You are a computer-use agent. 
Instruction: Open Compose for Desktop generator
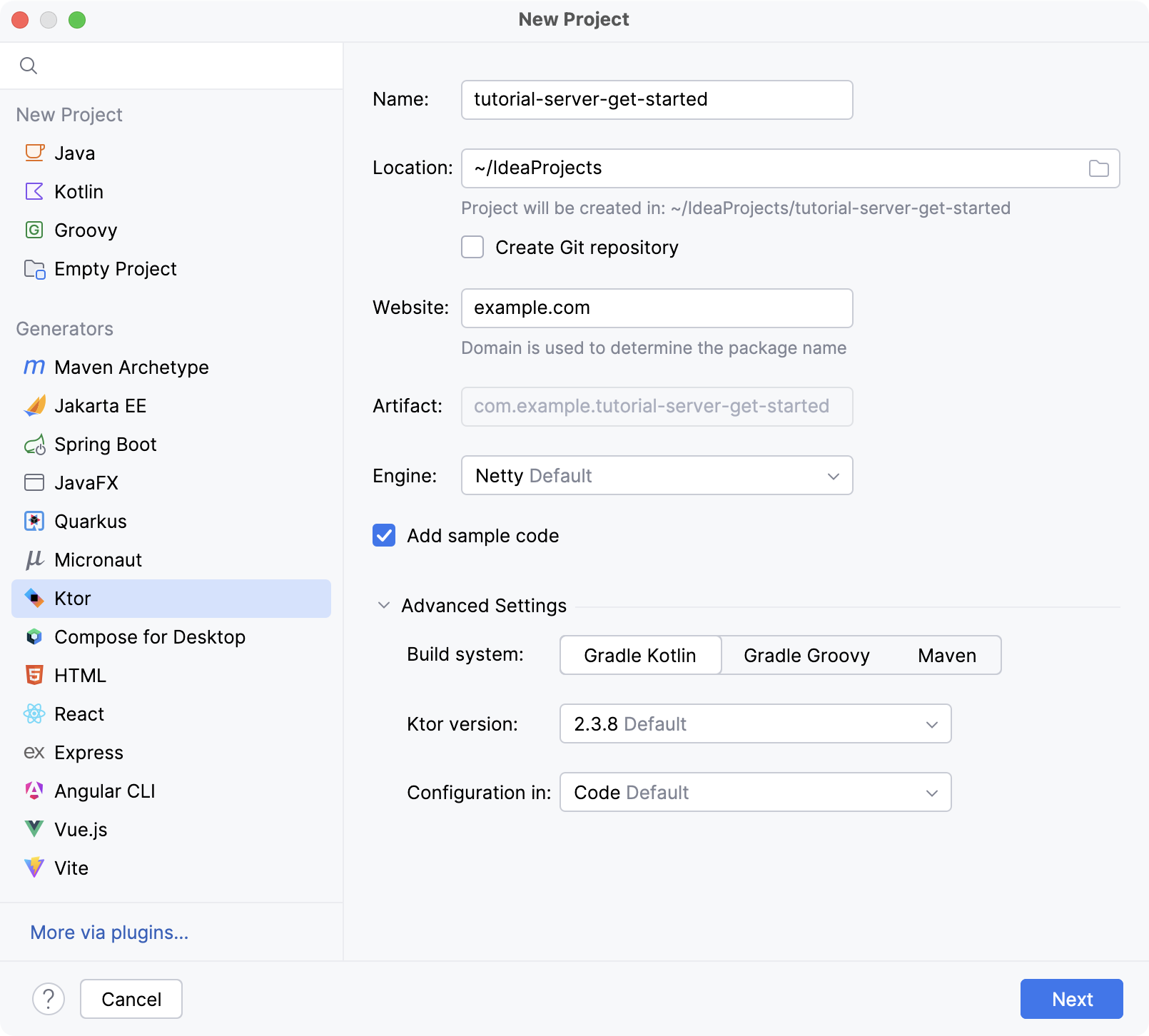(150, 636)
